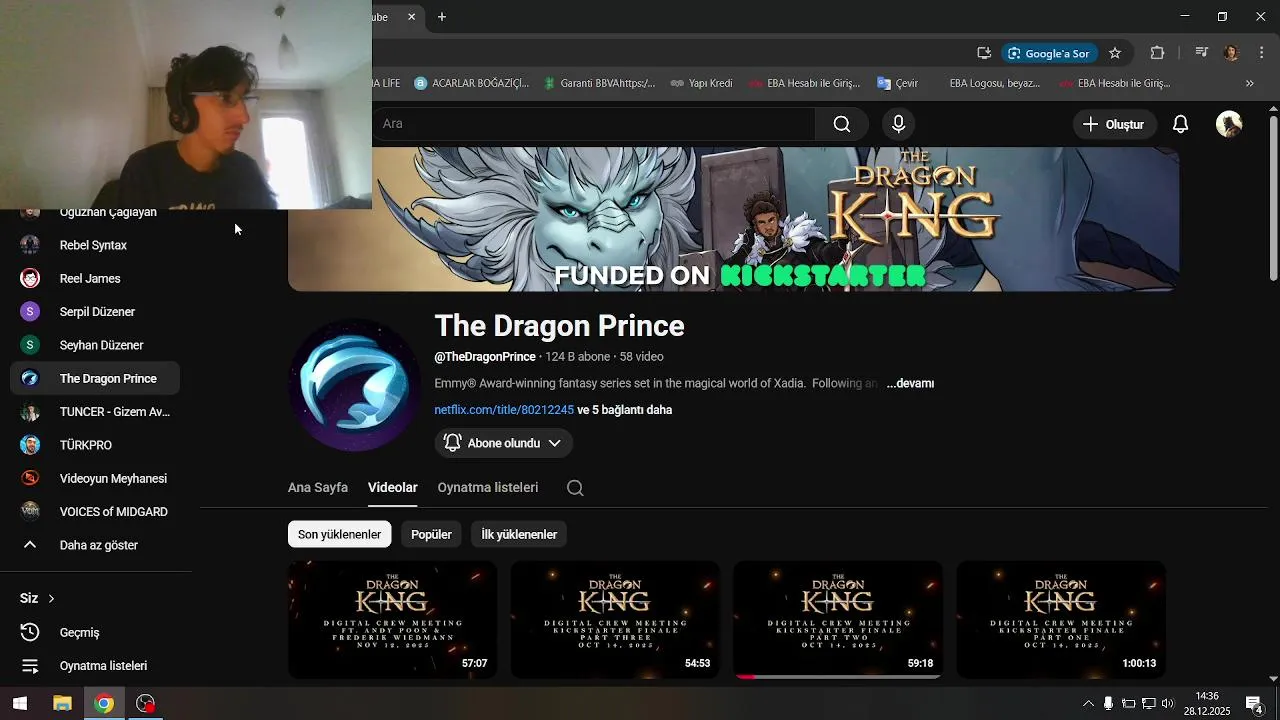The width and height of the screenshot is (1280, 720).
Task: Click Seyhan Düzener avatar icon
Action: (30, 345)
